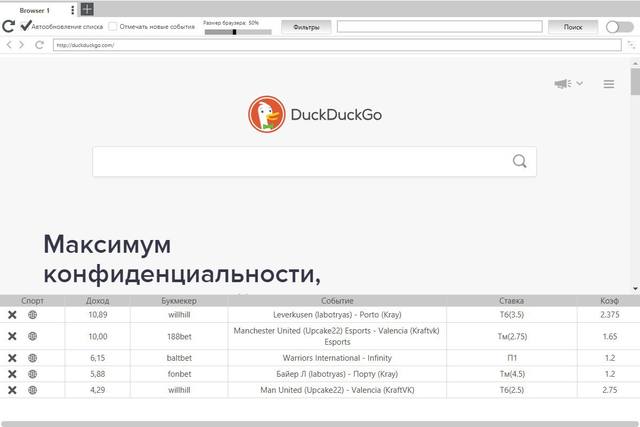
Task: Click the DuckDuckGo search input box
Action: tap(314, 162)
